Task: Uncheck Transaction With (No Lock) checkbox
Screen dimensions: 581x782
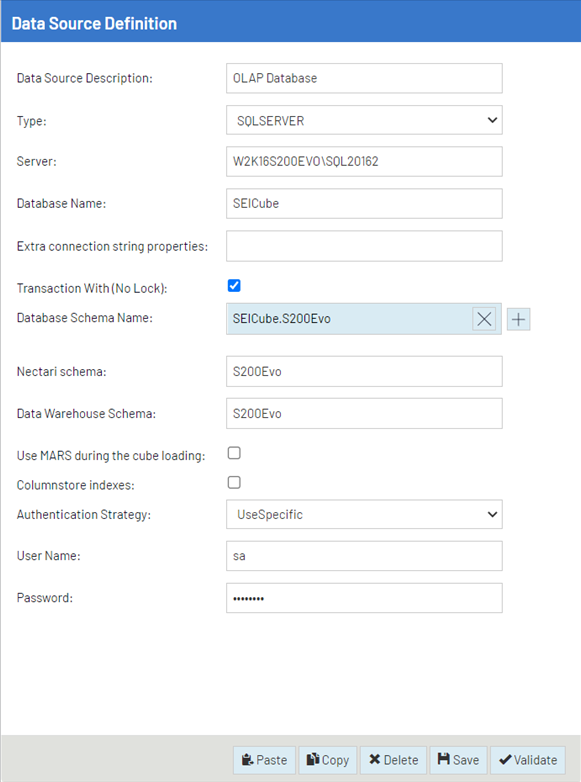Action: (x=234, y=286)
